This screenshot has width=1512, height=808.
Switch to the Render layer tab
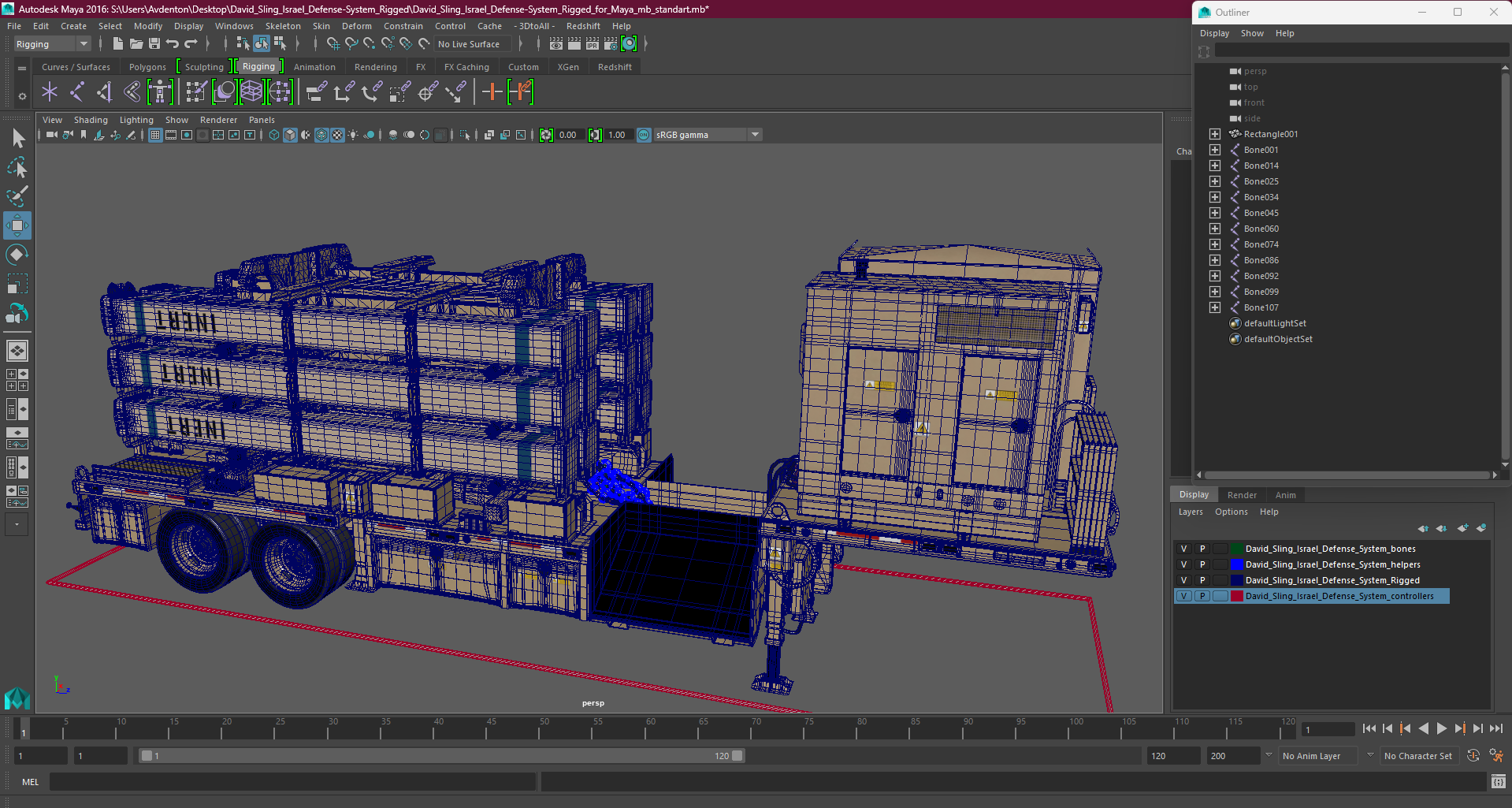click(1242, 495)
